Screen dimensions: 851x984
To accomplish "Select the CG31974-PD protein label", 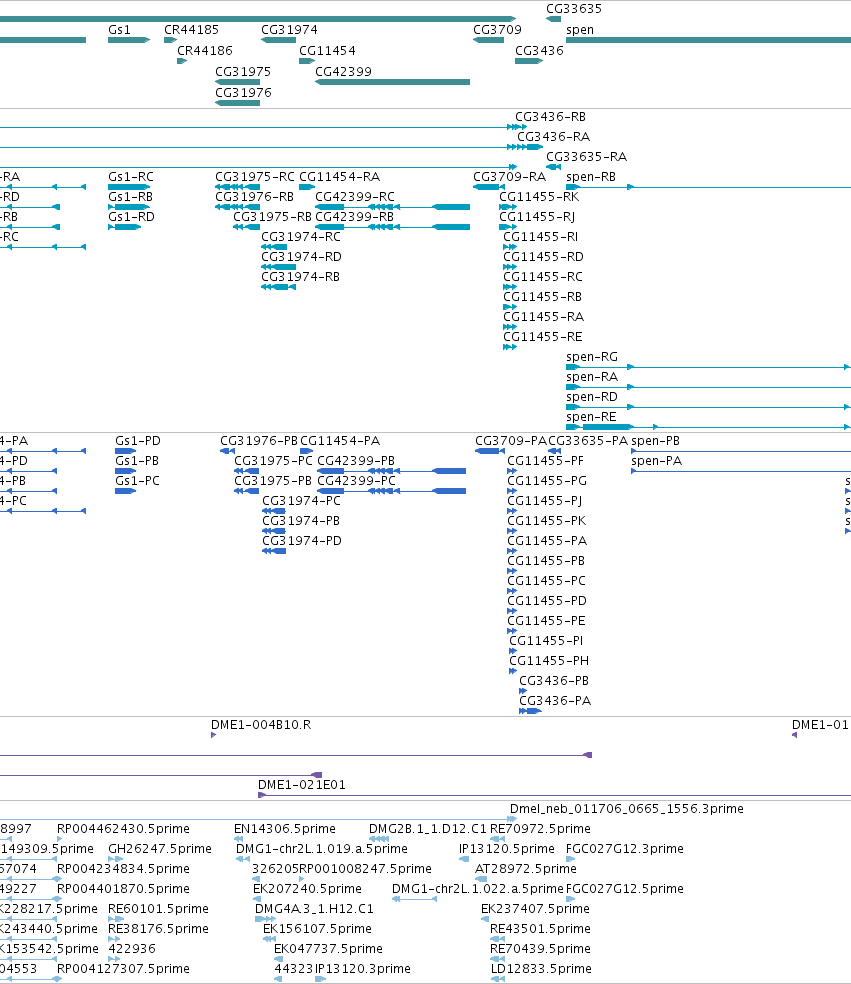I will pos(302,541).
